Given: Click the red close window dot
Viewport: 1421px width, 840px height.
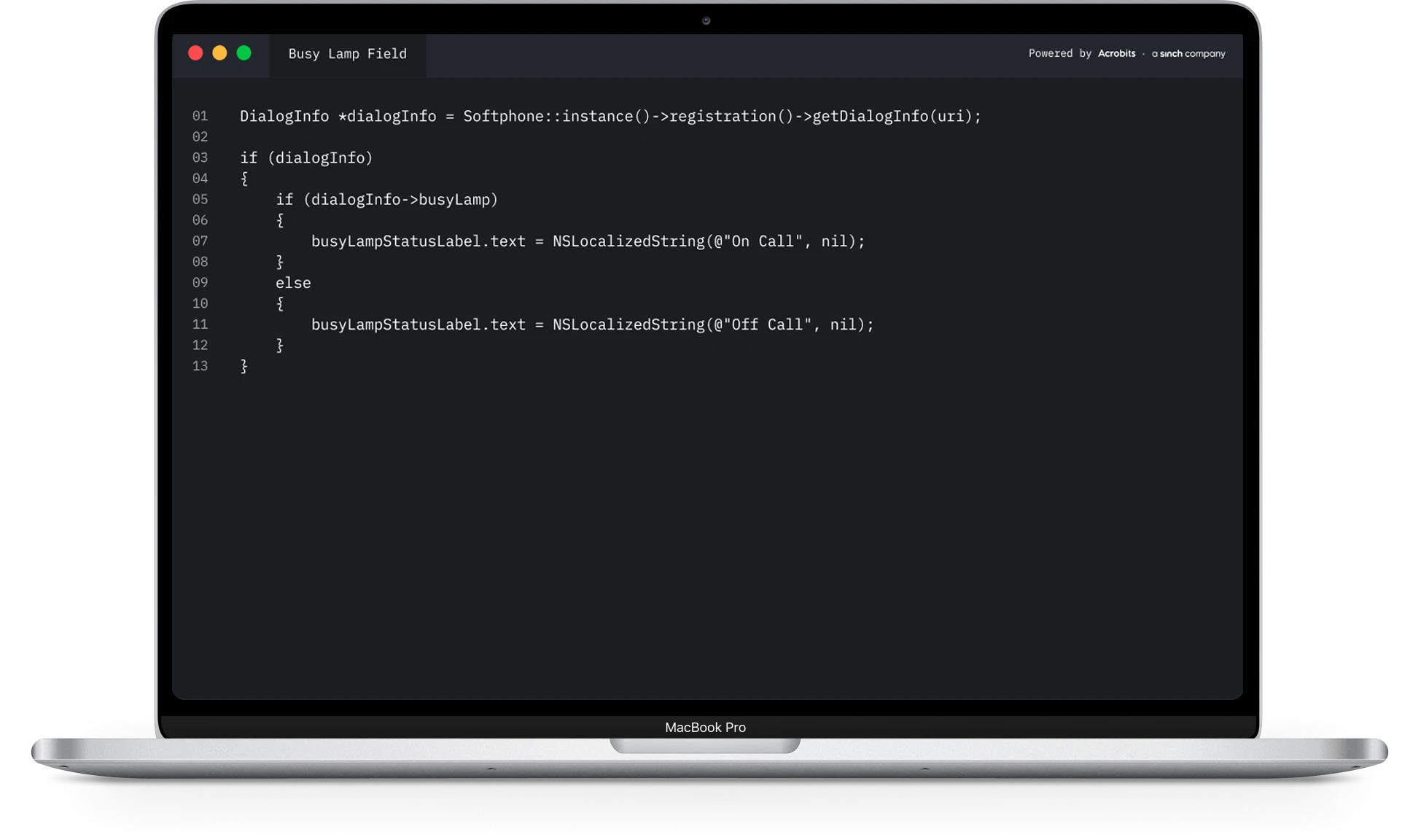Looking at the screenshot, I should click(x=195, y=53).
